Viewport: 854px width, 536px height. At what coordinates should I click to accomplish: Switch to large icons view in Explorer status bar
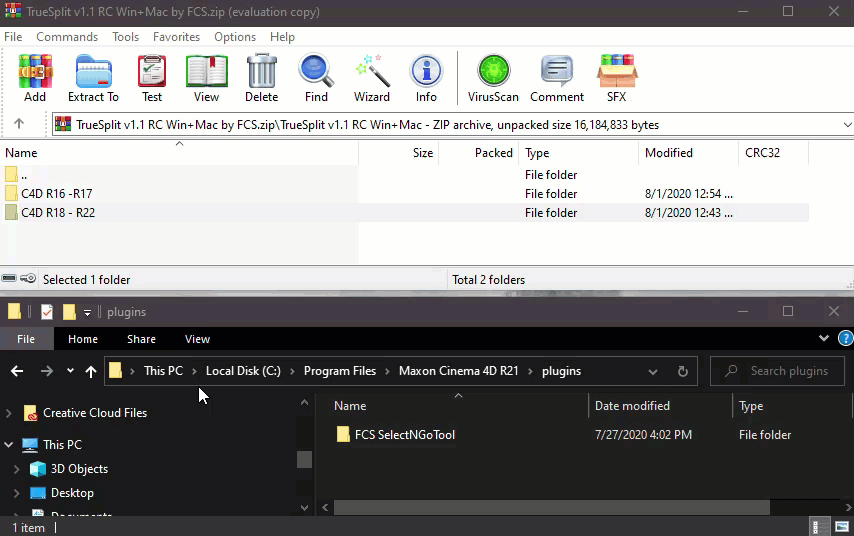pos(842,527)
